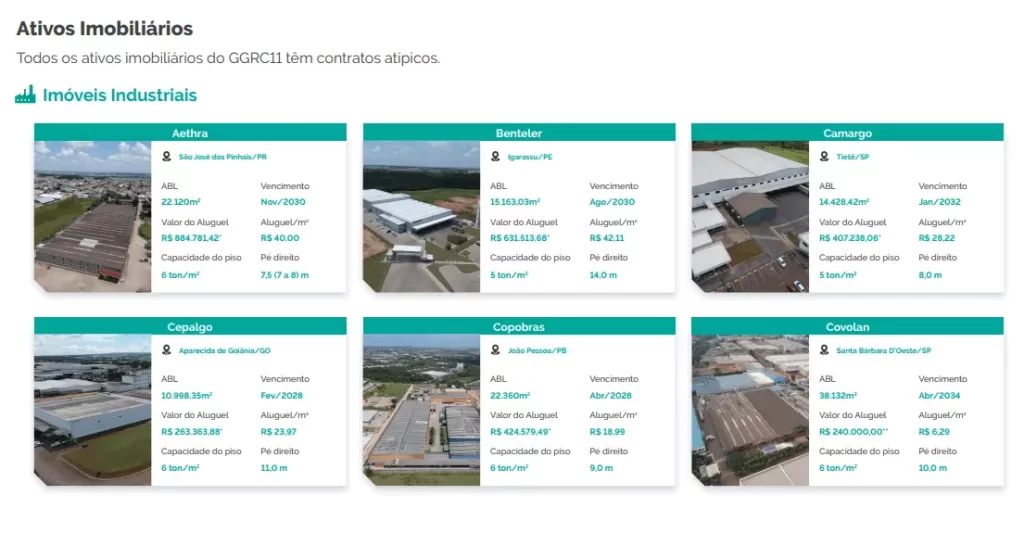Select the Benteler card header
The image size is (1024, 533).
519,133
